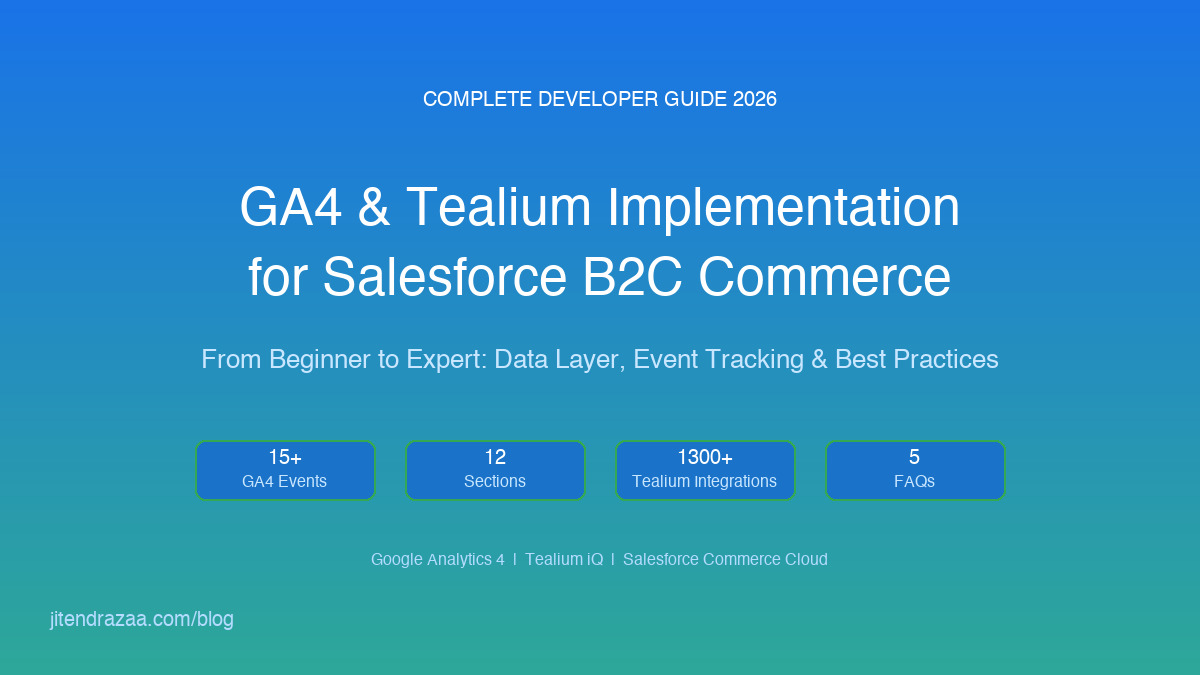Click the Google Analytics 4 footer label
Image resolution: width=1200 pixels, height=675 pixels.
(437, 559)
